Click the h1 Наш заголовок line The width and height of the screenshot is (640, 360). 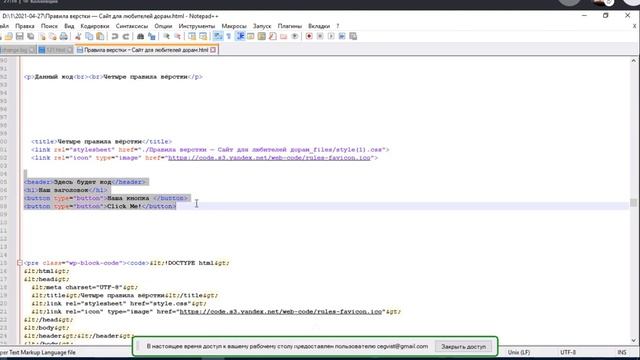pos(66,190)
